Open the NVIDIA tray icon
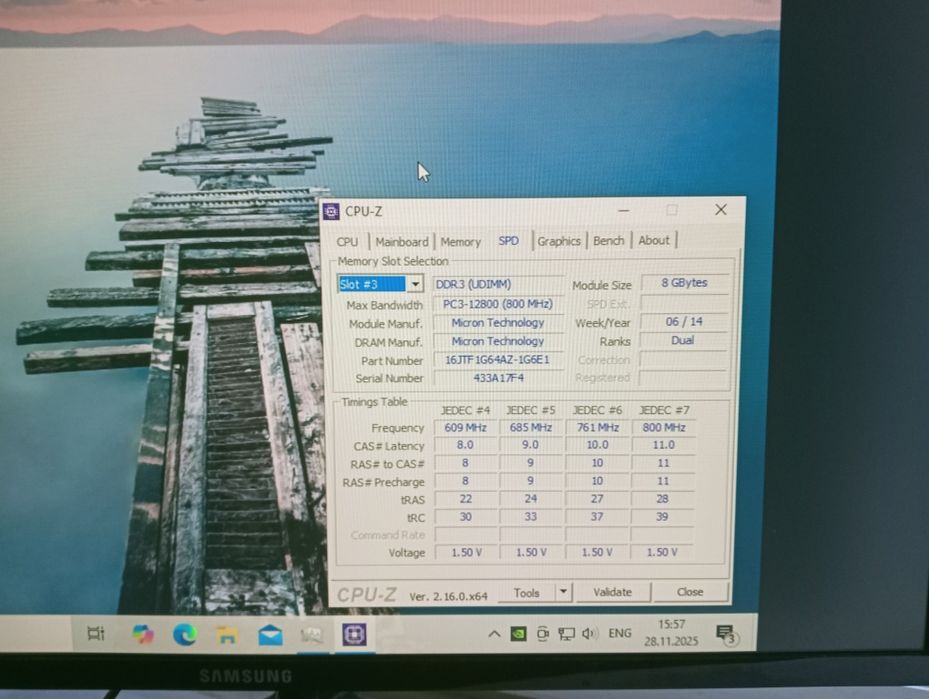Image resolution: width=929 pixels, height=699 pixels. coord(518,634)
